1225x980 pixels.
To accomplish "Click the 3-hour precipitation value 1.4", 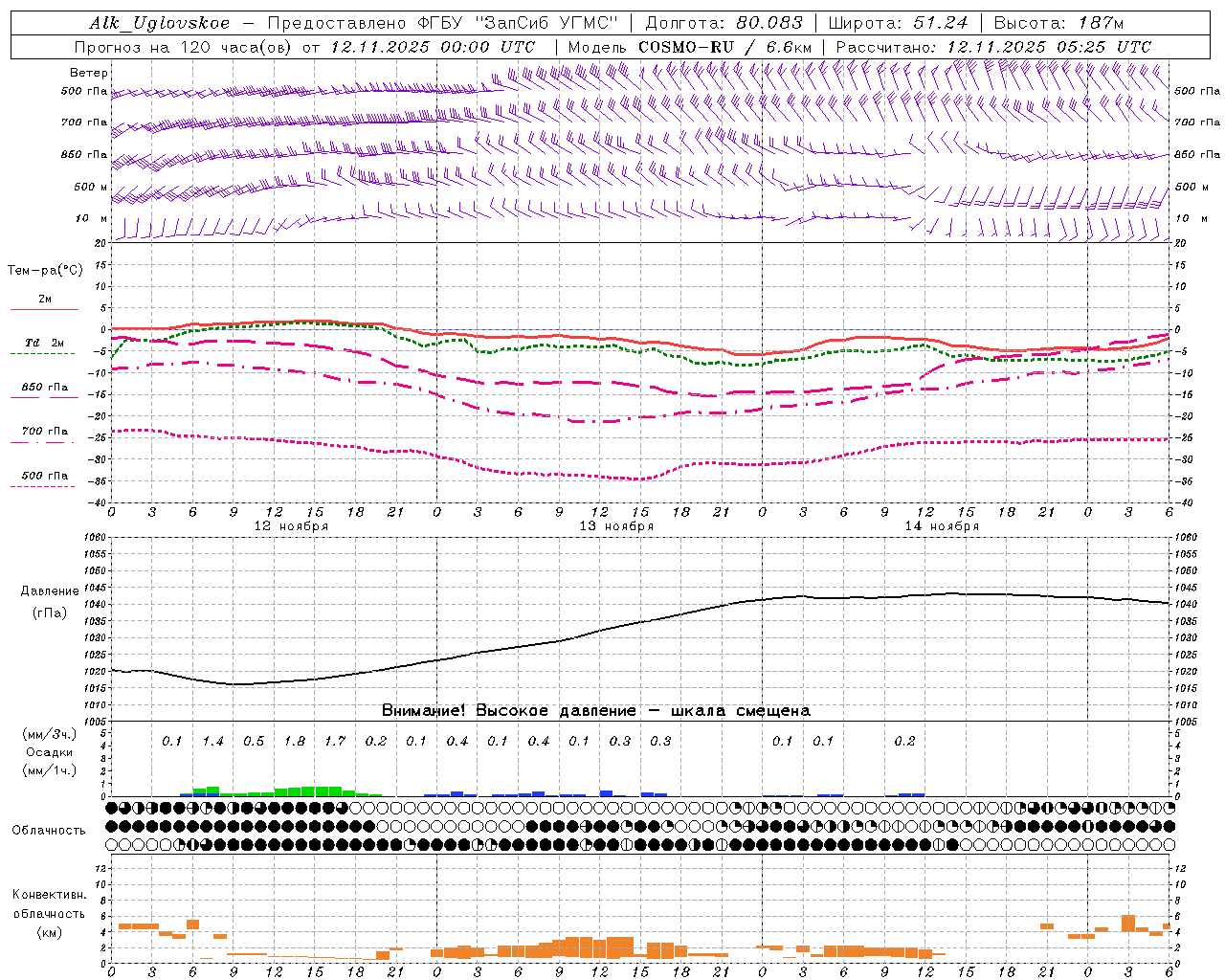I will [x=212, y=742].
